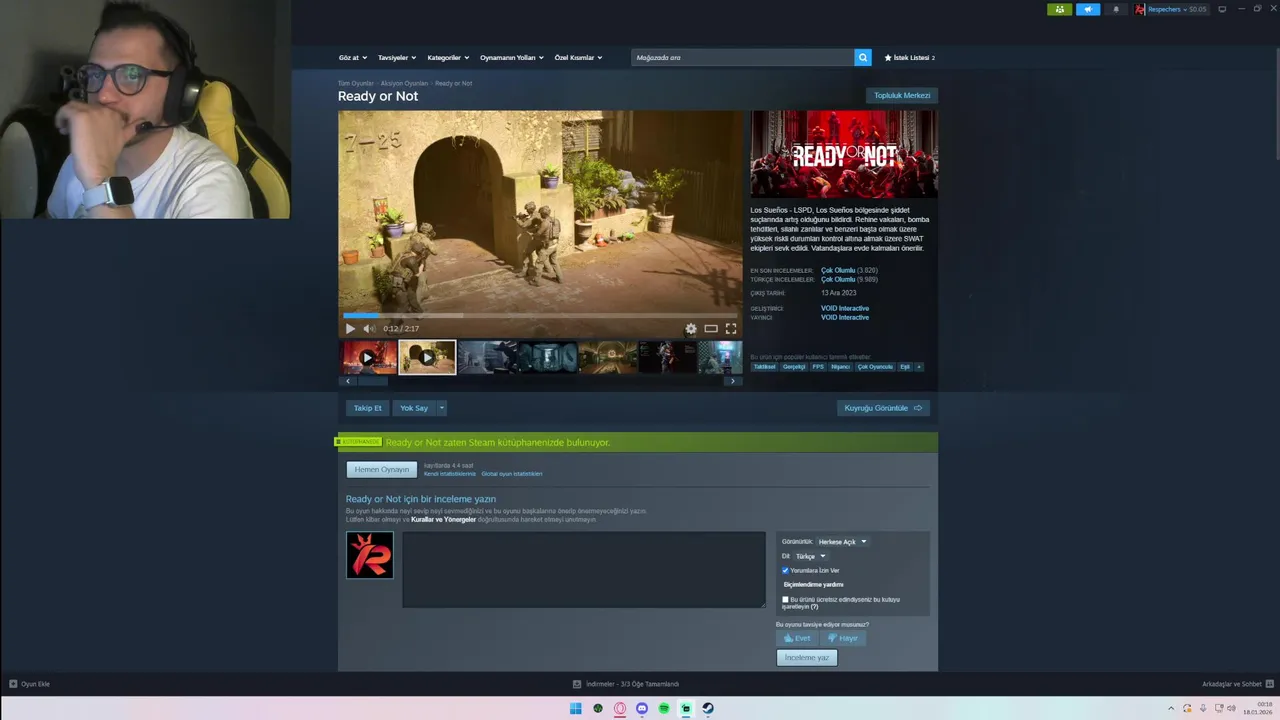The height and width of the screenshot is (720, 1280).
Task: Go to Tüm Oyunlar breadcrumb
Action: 355,83
